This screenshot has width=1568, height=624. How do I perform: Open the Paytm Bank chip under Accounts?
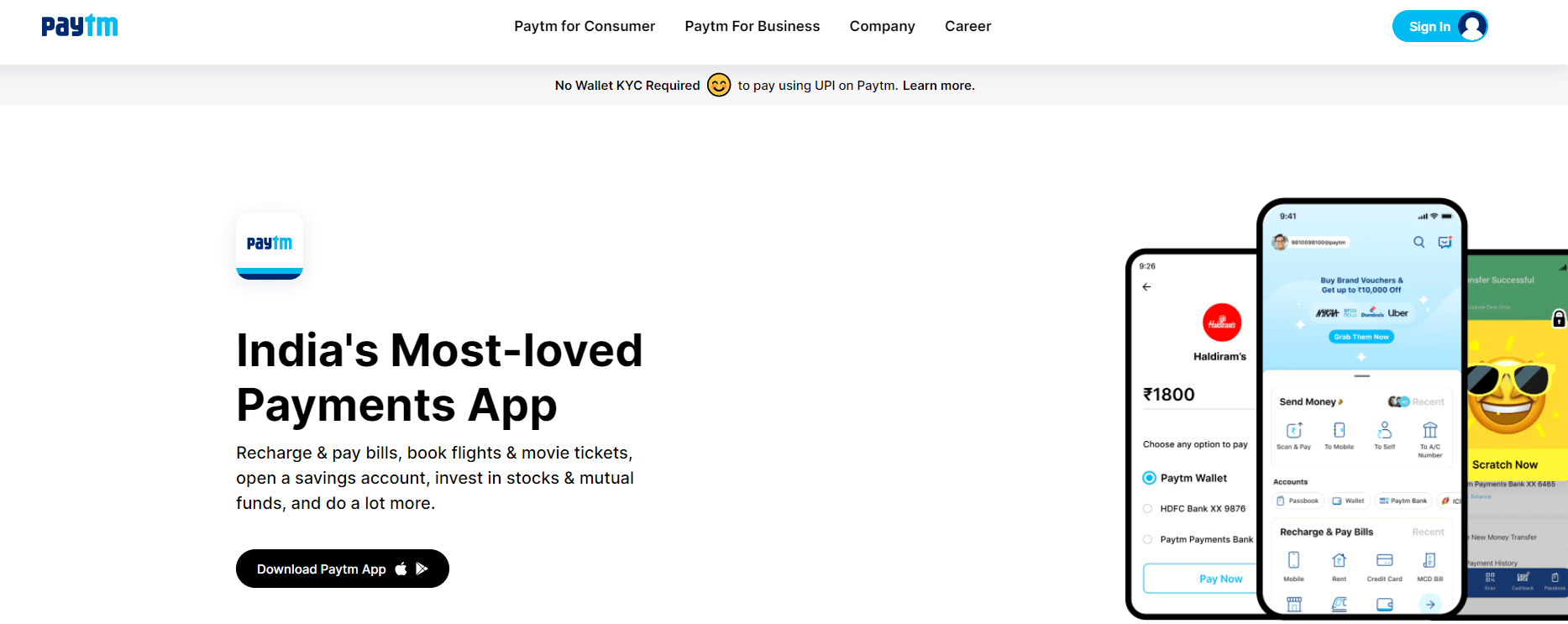coord(1403,501)
